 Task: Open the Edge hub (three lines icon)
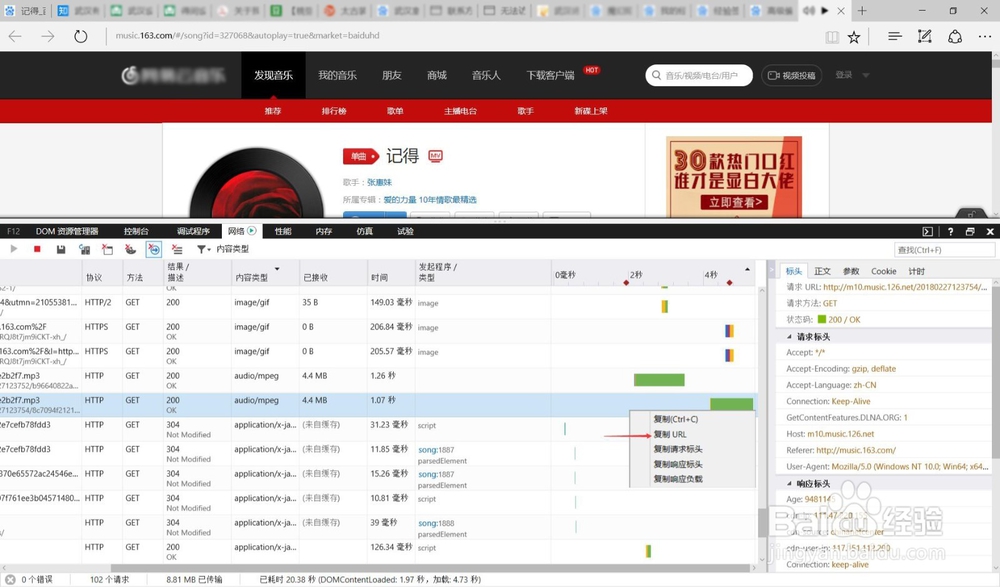[895, 36]
